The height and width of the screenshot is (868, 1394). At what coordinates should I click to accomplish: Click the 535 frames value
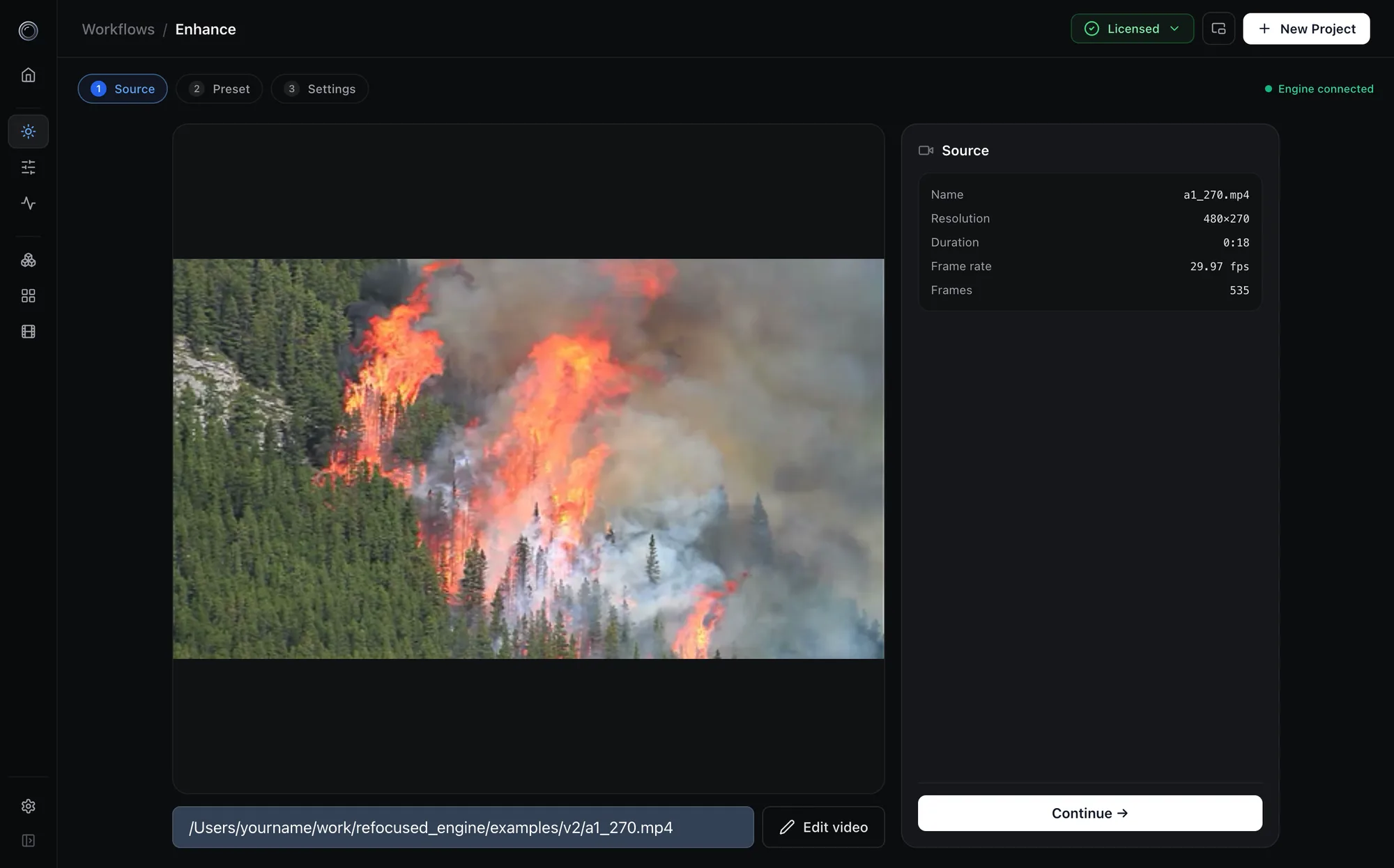coord(1239,290)
